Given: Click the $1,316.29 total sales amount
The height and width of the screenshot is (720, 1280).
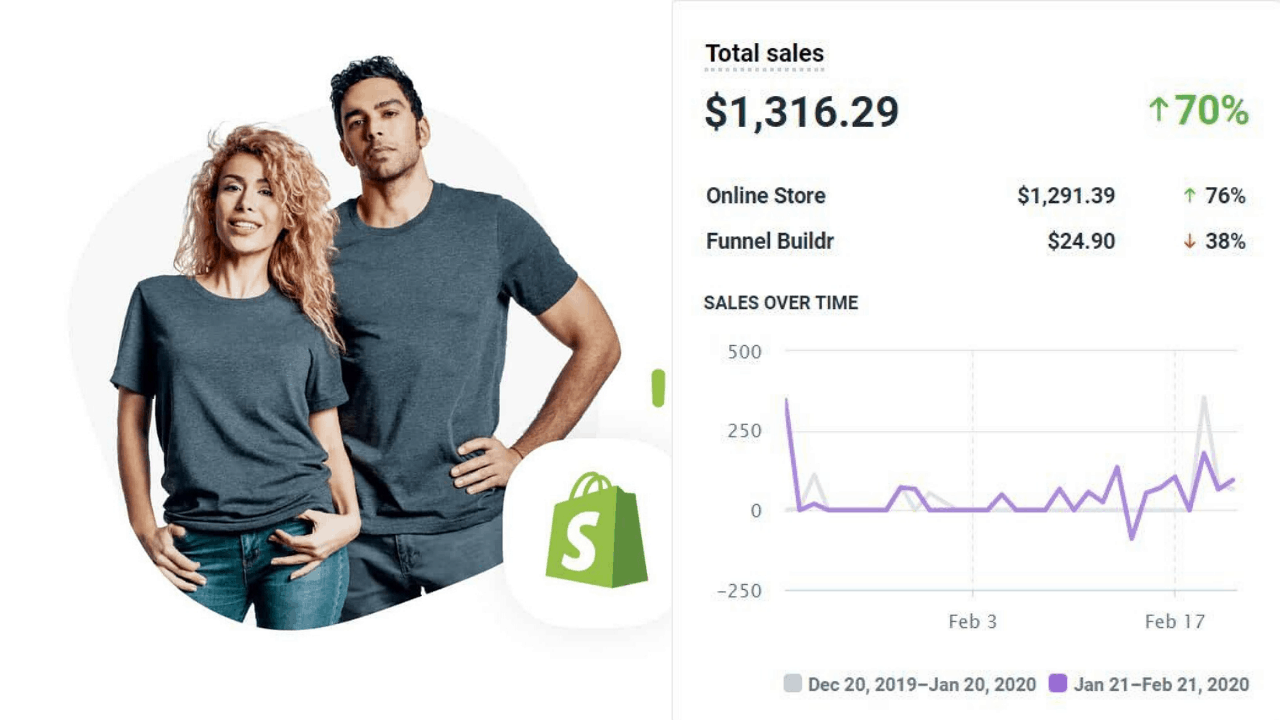Looking at the screenshot, I should coord(802,112).
